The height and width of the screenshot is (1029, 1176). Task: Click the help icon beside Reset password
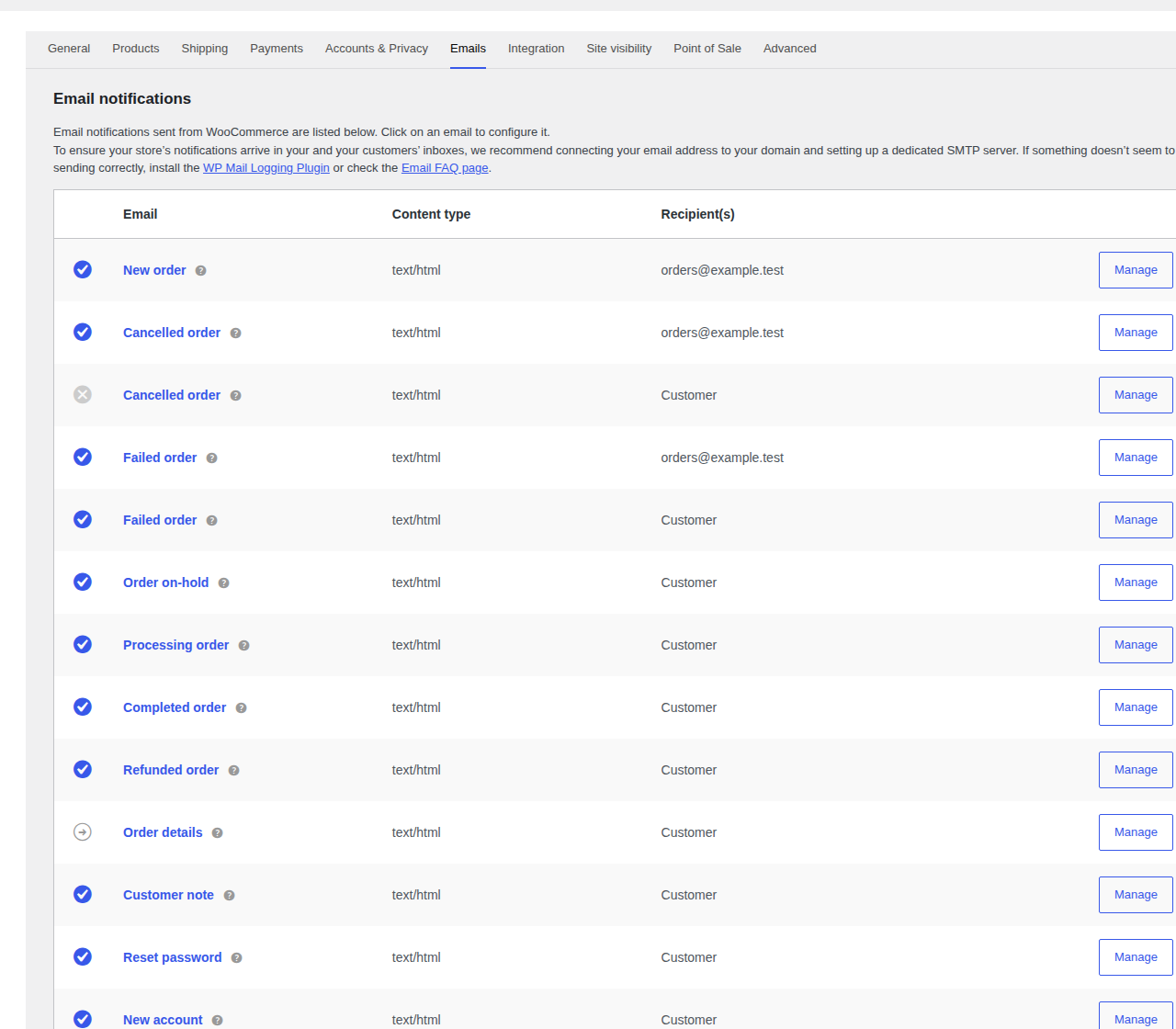click(x=237, y=958)
